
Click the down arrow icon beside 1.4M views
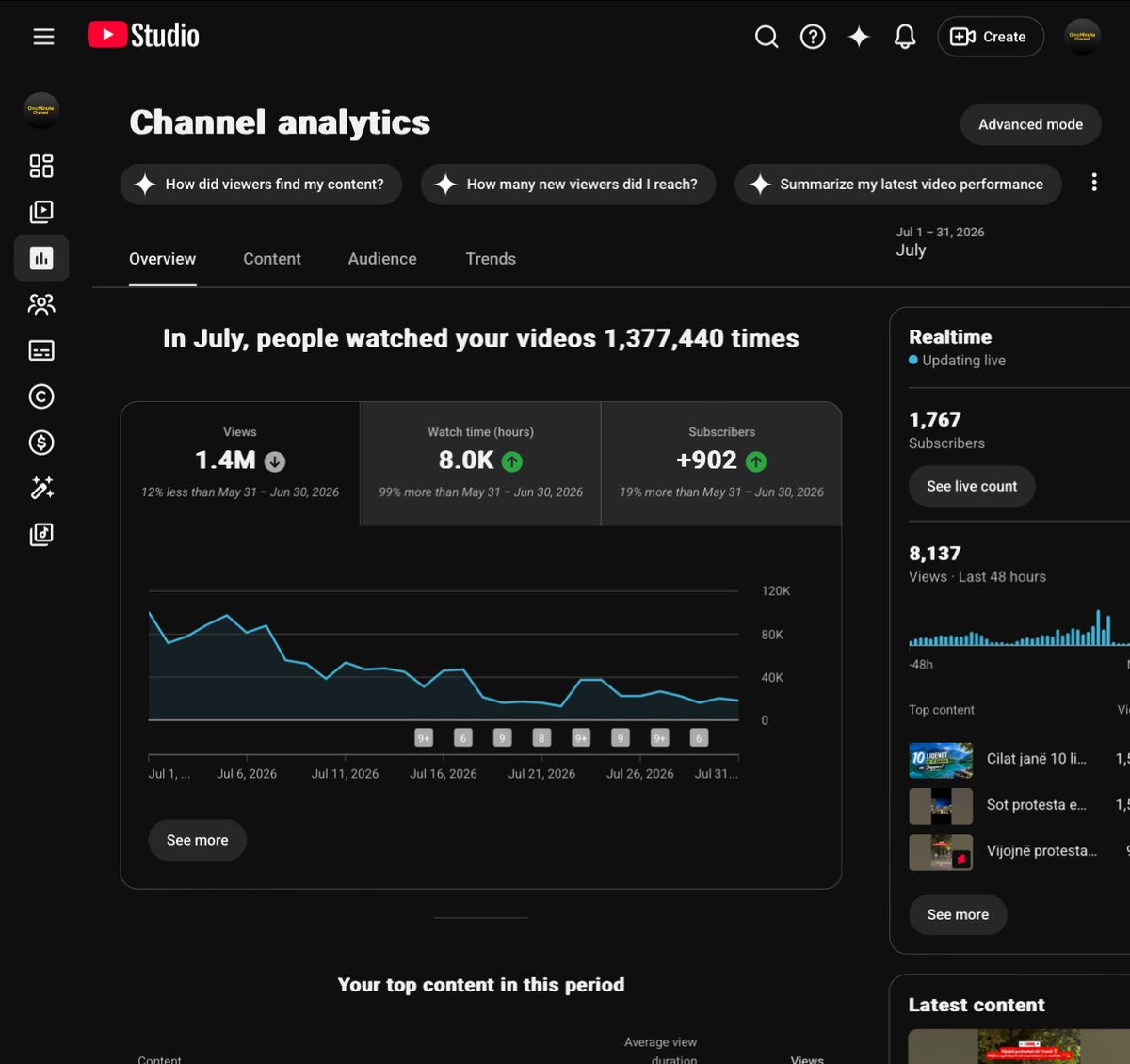tap(275, 461)
